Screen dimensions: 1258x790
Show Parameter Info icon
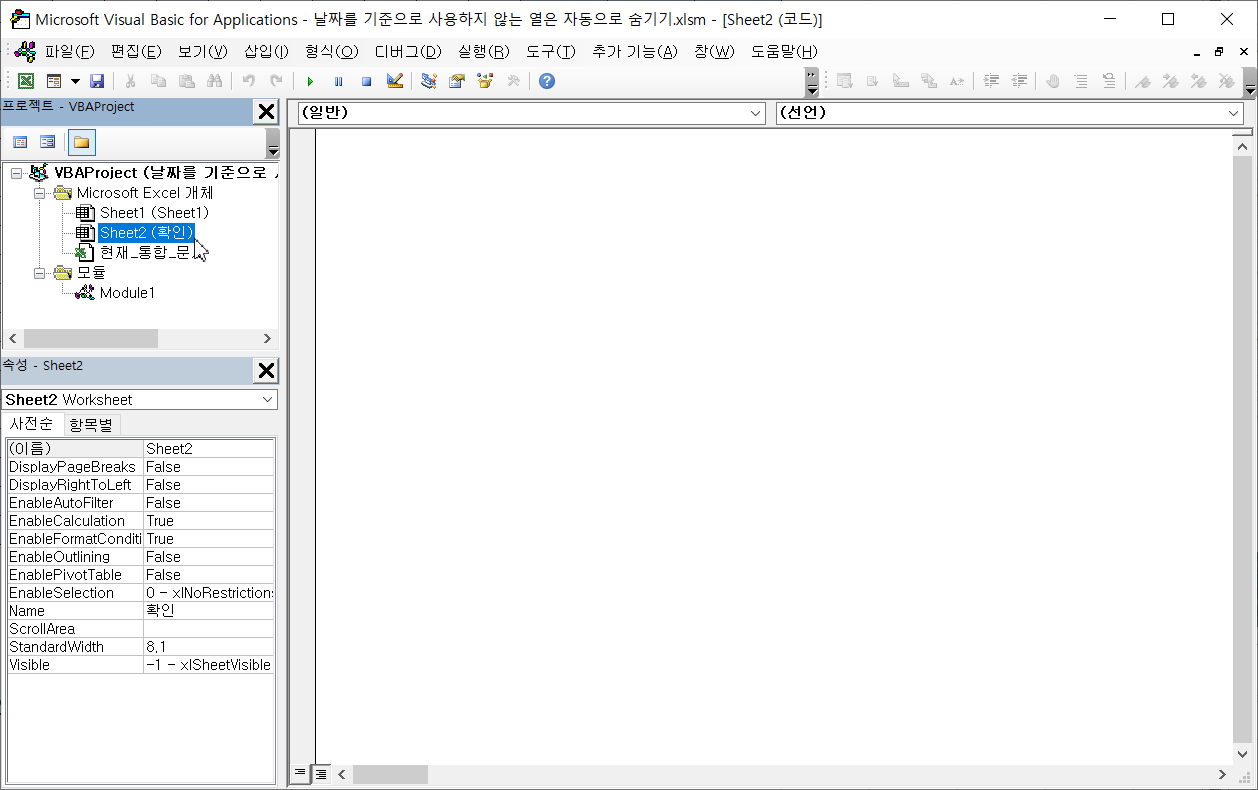point(928,81)
